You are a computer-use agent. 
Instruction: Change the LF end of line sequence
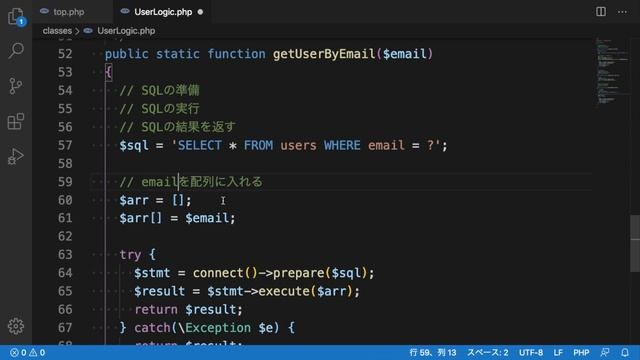(558, 352)
